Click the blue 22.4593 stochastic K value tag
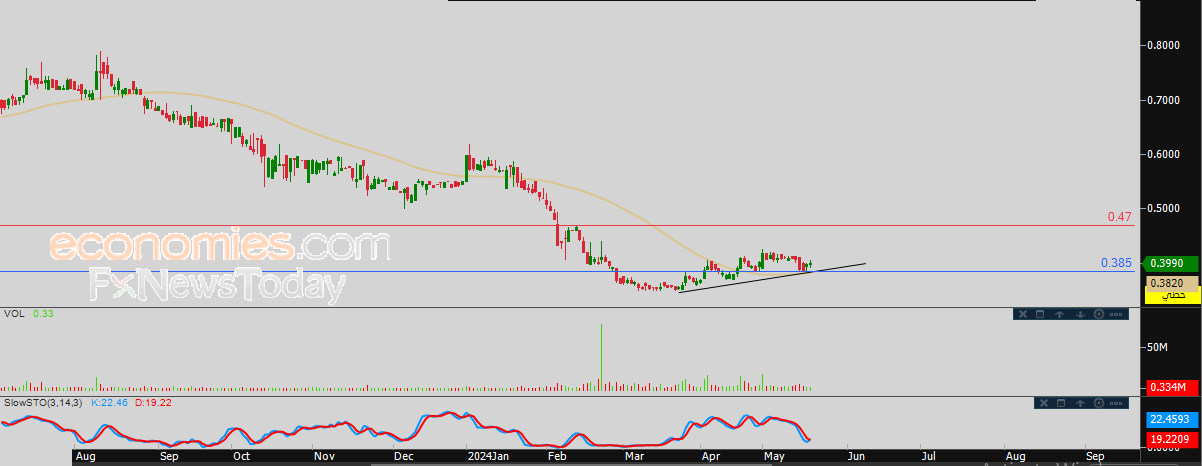The width and height of the screenshot is (1202, 466). [x=1167, y=420]
